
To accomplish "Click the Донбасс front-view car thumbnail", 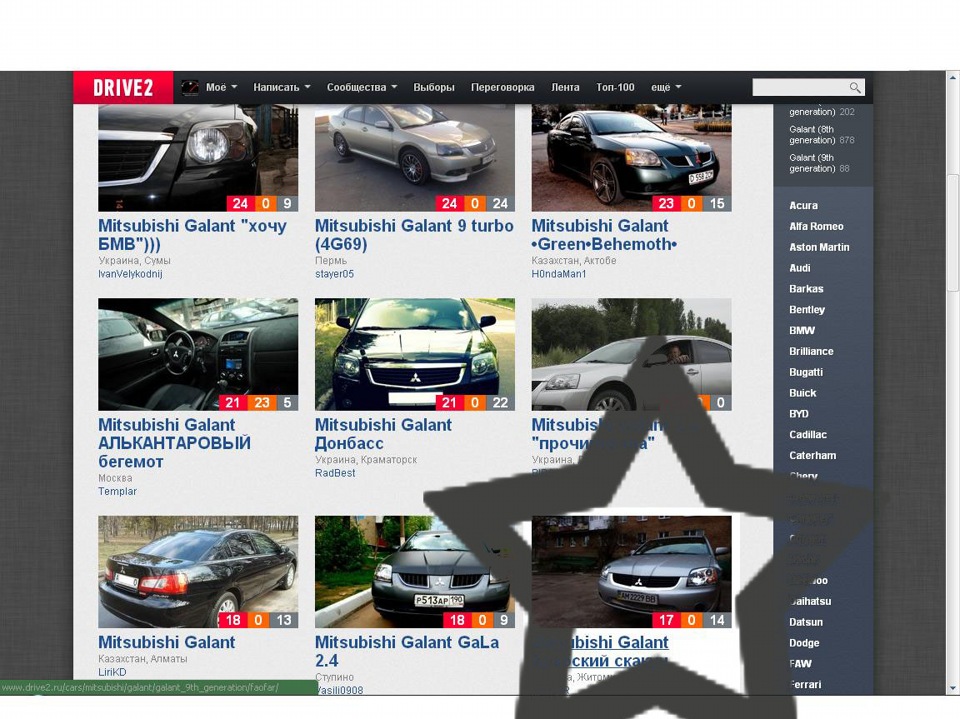I will (x=414, y=354).
